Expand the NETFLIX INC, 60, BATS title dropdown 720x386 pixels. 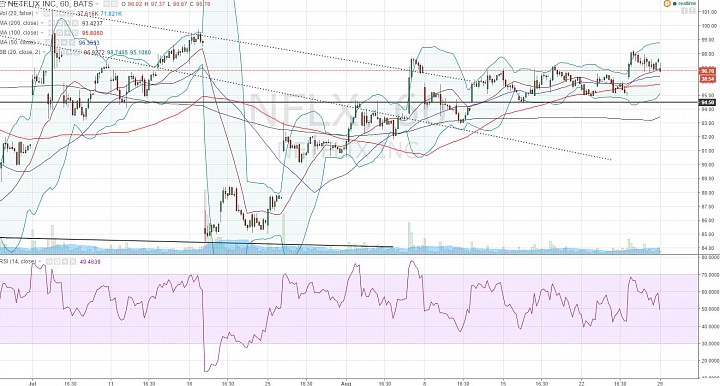(97, 4)
